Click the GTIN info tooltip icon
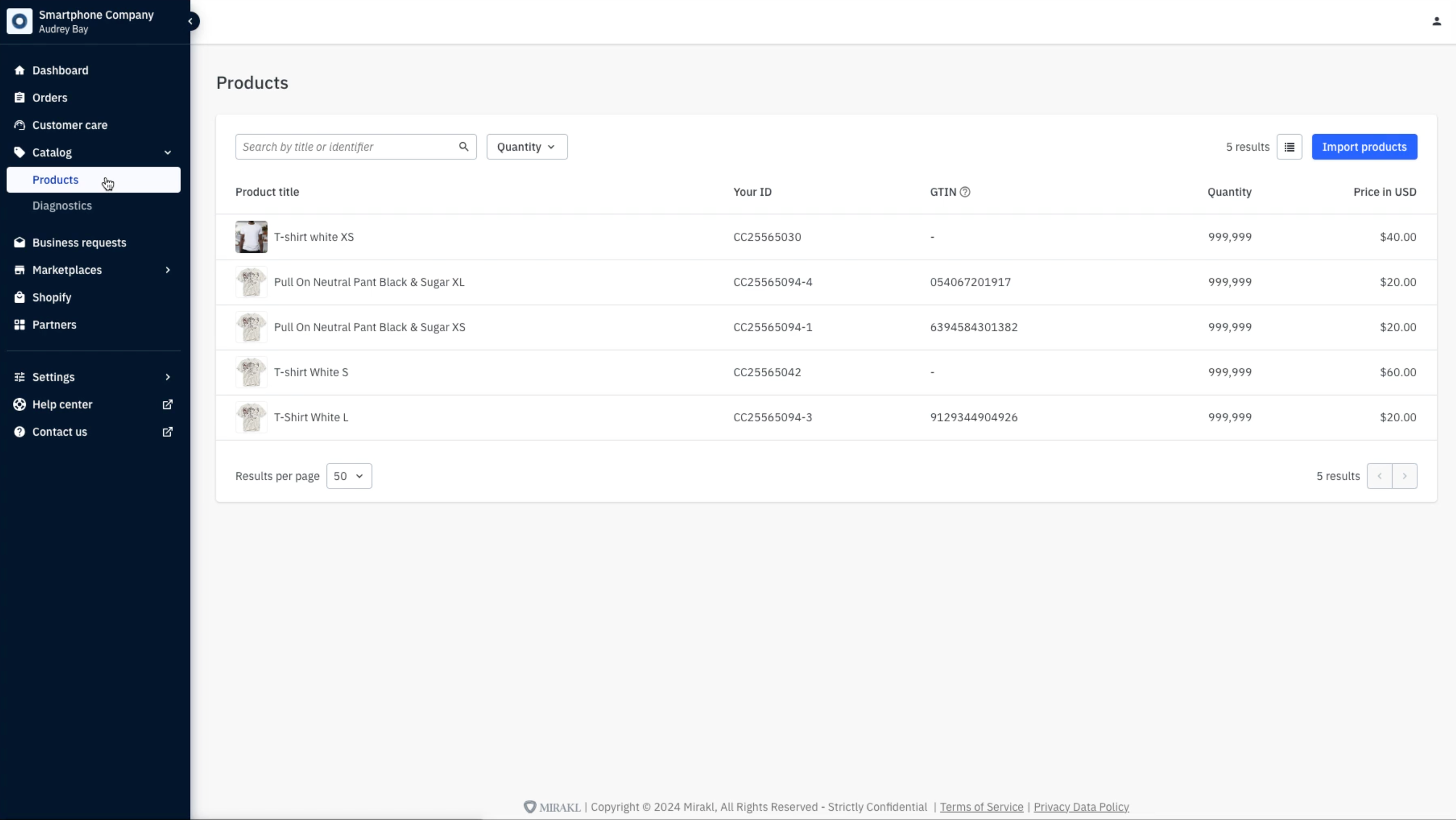This screenshot has width=1456, height=820. [965, 191]
